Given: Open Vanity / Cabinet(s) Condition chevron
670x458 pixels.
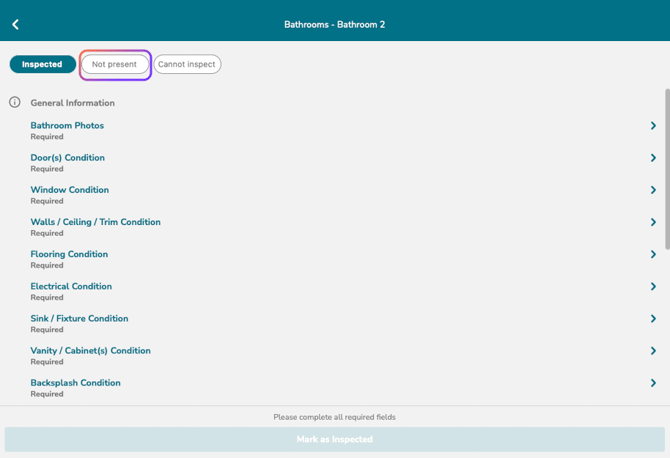Looking at the screenshot, I should coord(653,351).
